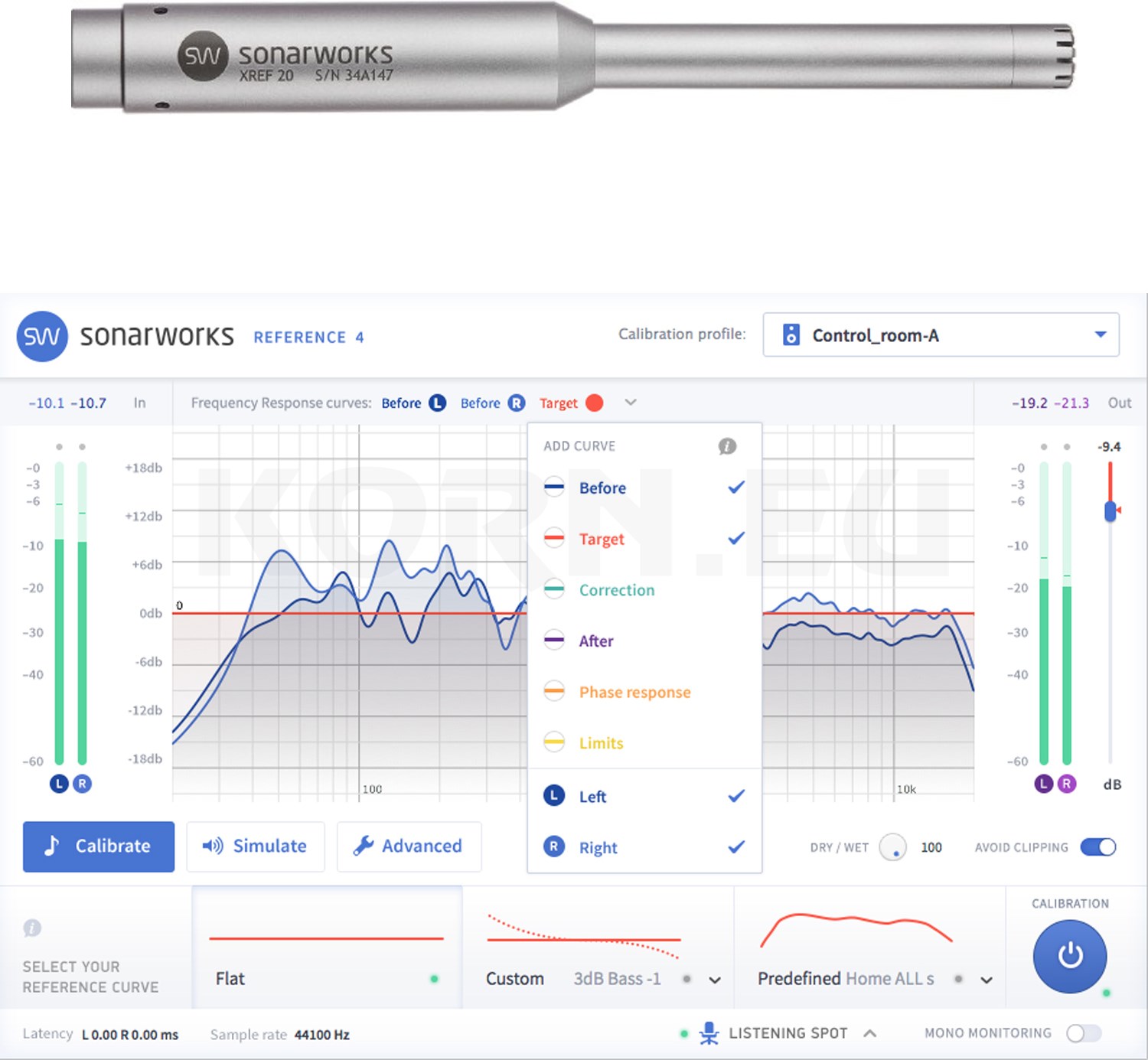1148x1060 pixels.
Task: Click the music note icon on Calibrate
Action: 51,846
